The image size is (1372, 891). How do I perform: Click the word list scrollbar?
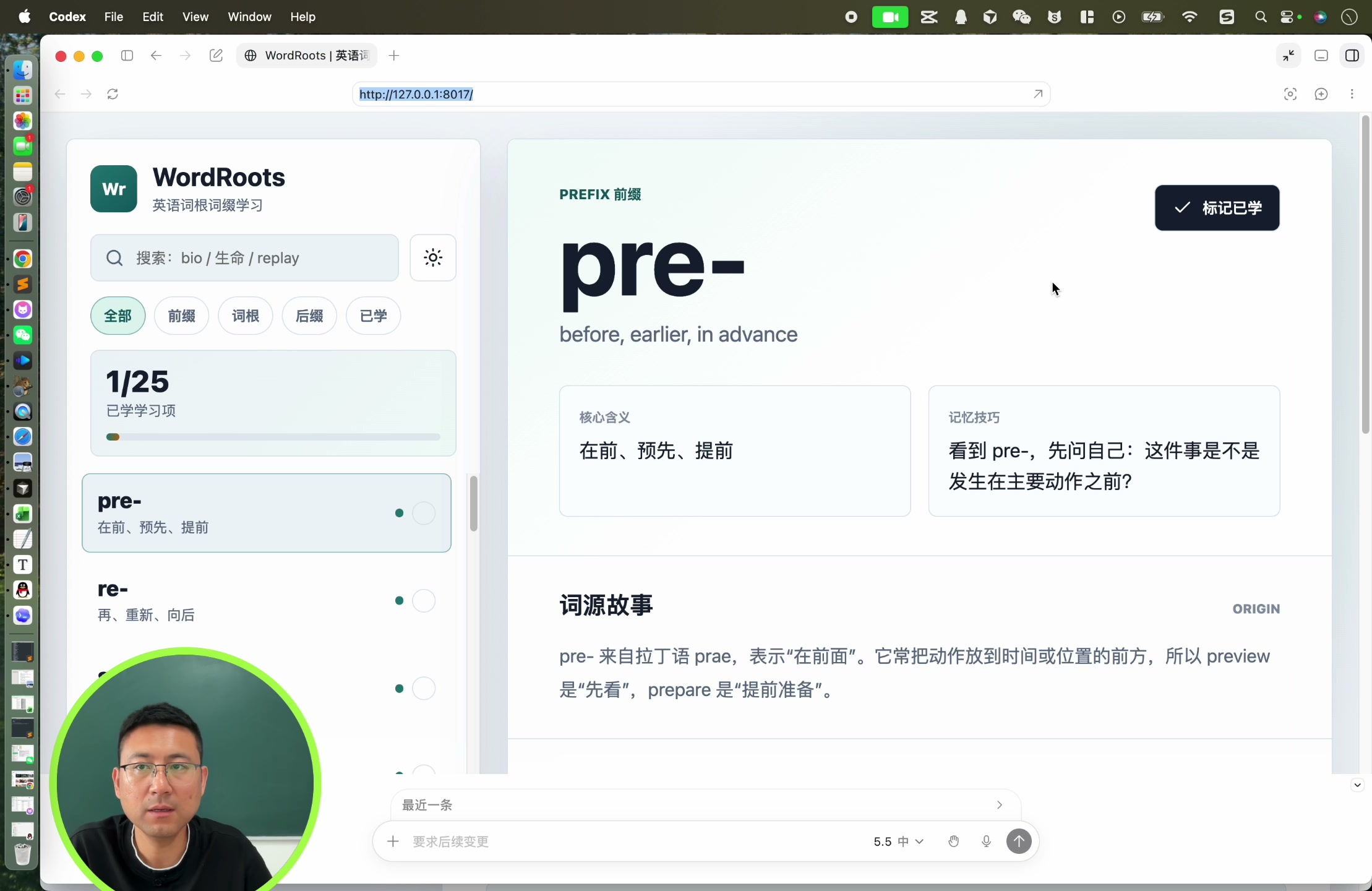click(x=474, y=504)
